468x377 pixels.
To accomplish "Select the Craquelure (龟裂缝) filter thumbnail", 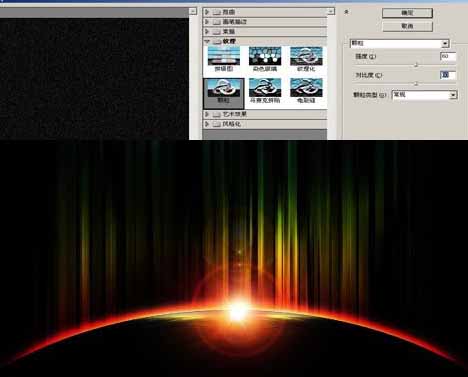I will (306, 91).
